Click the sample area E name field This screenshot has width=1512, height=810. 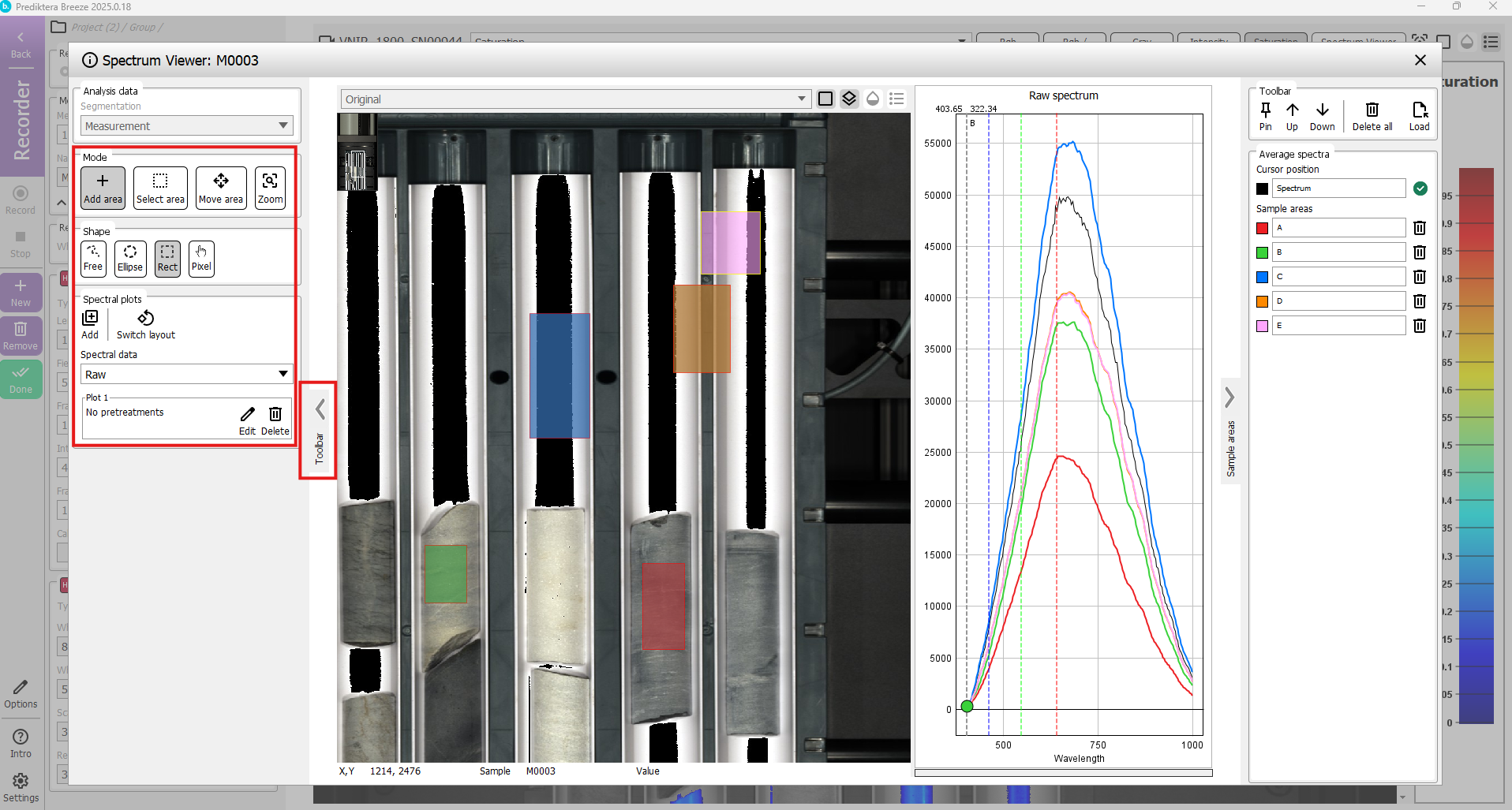[1338, 326]
